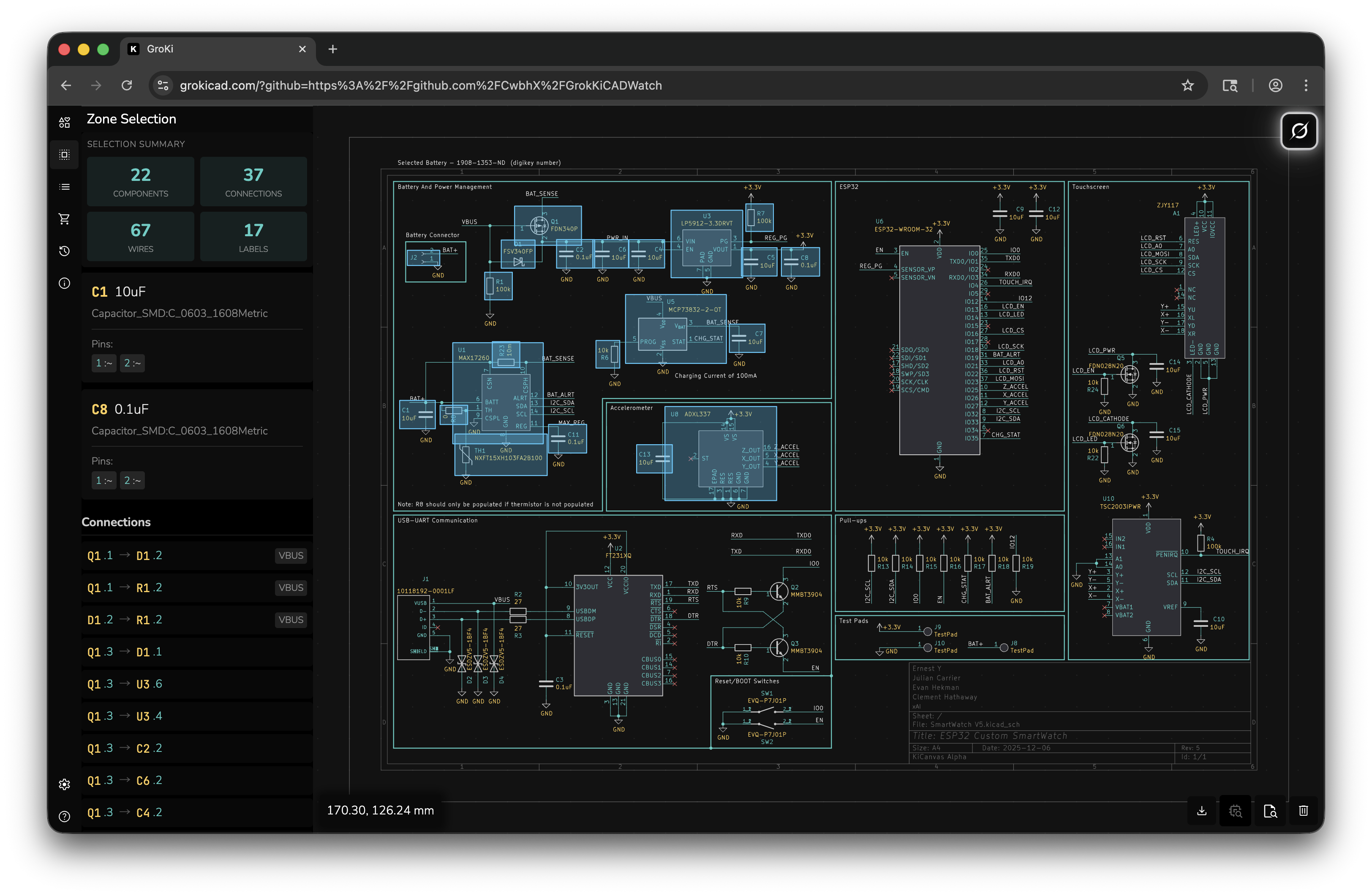Open the settings gear in sidebar
This screenshot has width=1372, height=896.
(x=65, y=784)
